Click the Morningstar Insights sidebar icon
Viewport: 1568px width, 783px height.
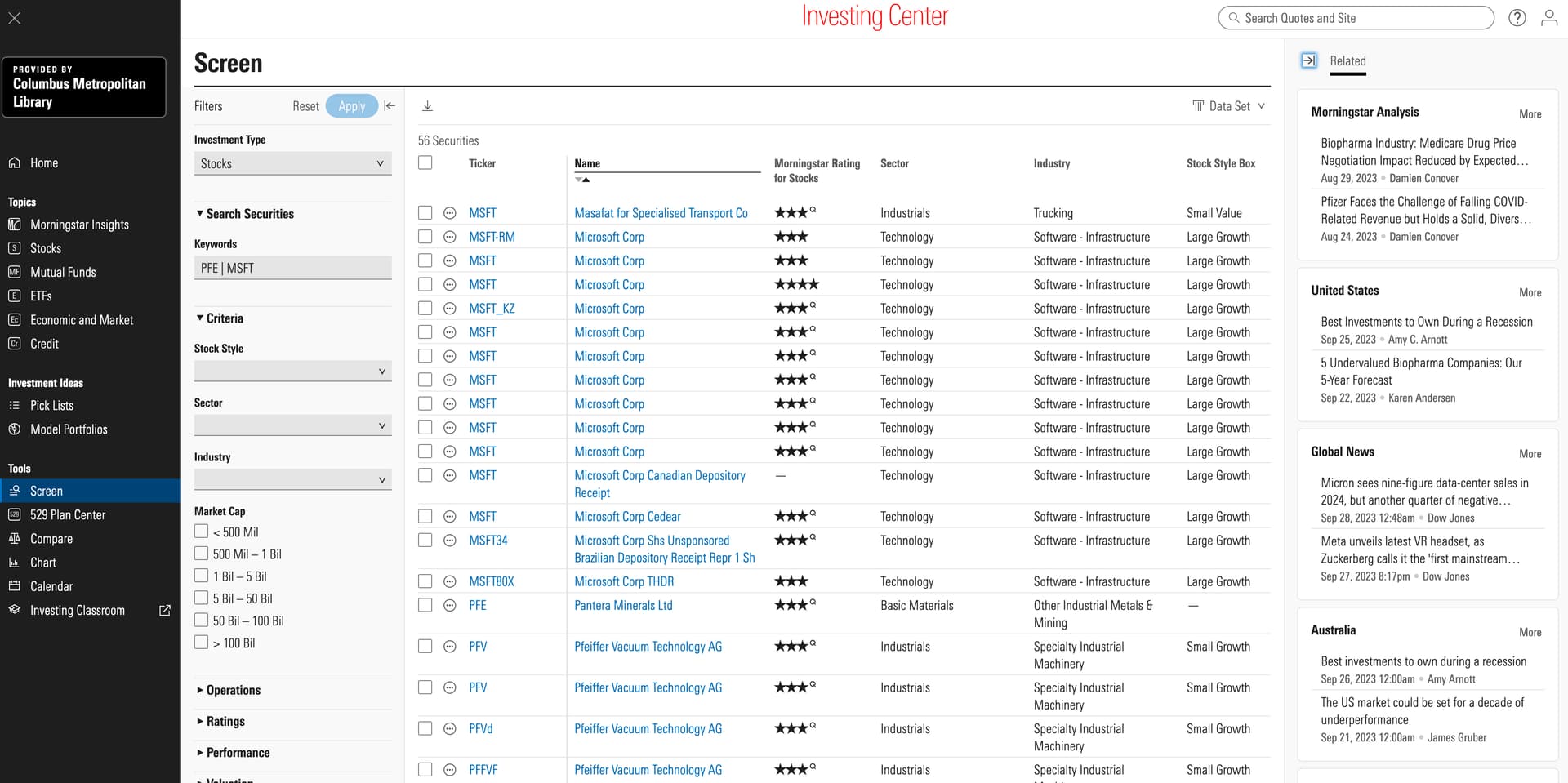coord(14,225)
